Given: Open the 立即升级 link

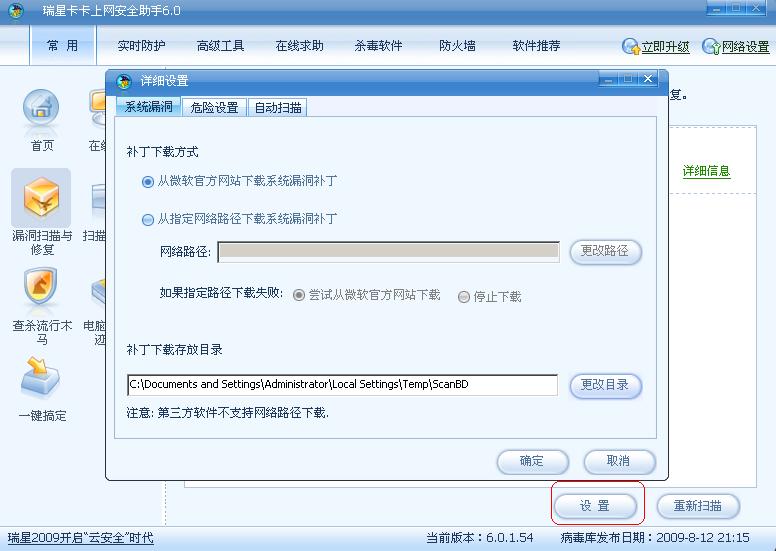Looking at the screenshot, I should (x=665, y=47).
